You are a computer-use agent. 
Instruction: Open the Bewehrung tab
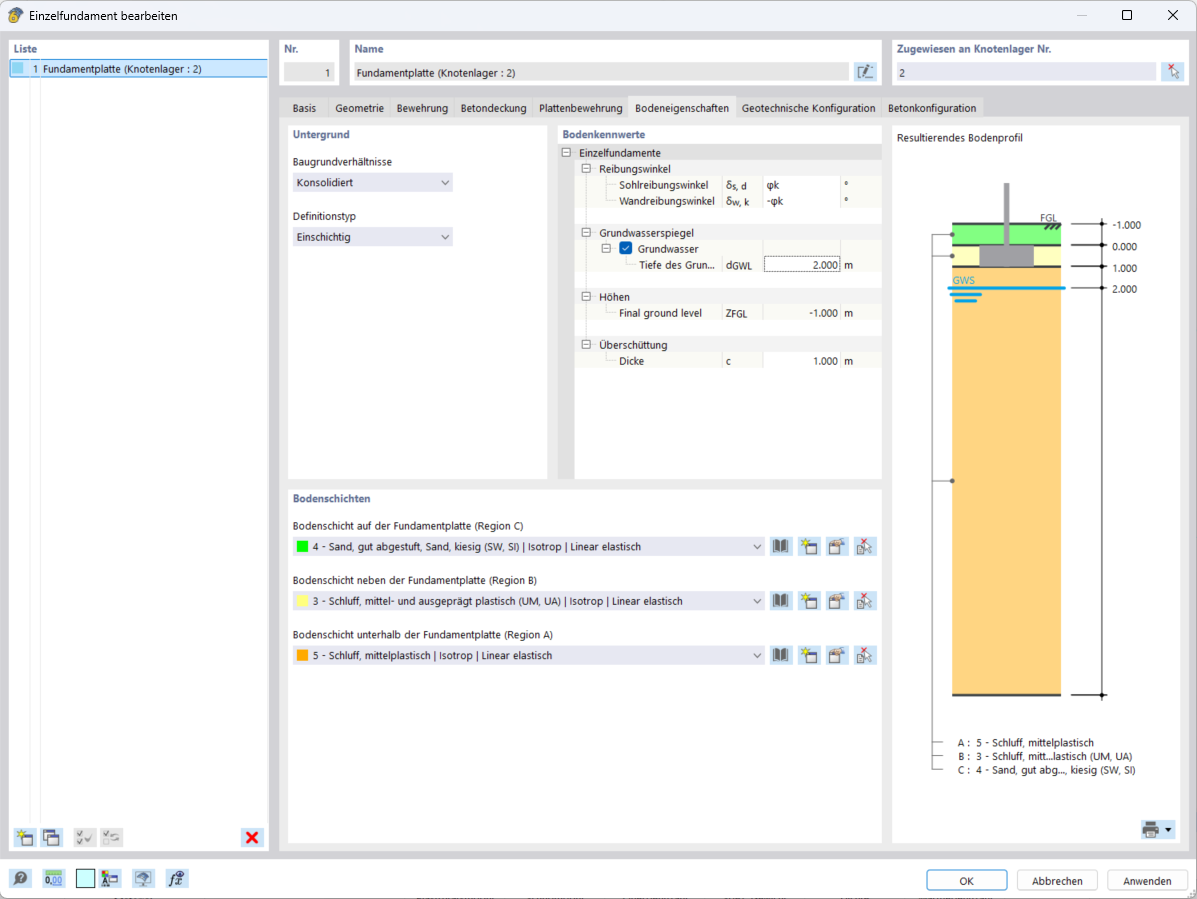[x=422, y=108]
